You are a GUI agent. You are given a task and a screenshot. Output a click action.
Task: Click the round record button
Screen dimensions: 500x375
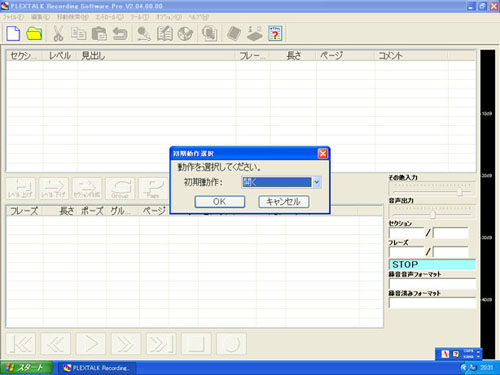pos(231,344)
